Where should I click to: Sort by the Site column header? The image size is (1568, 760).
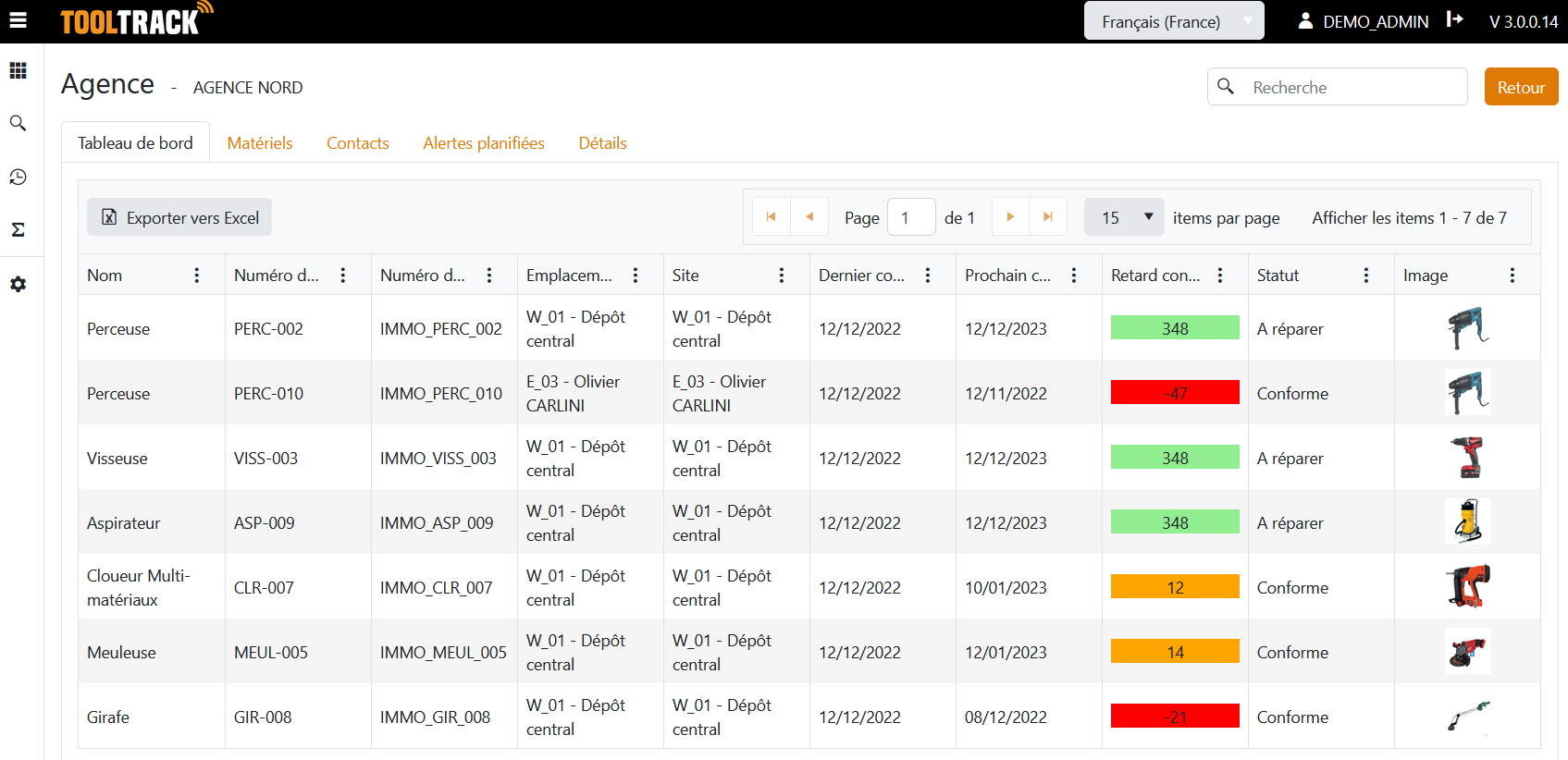pyautogui.click(x=685, y=276)
